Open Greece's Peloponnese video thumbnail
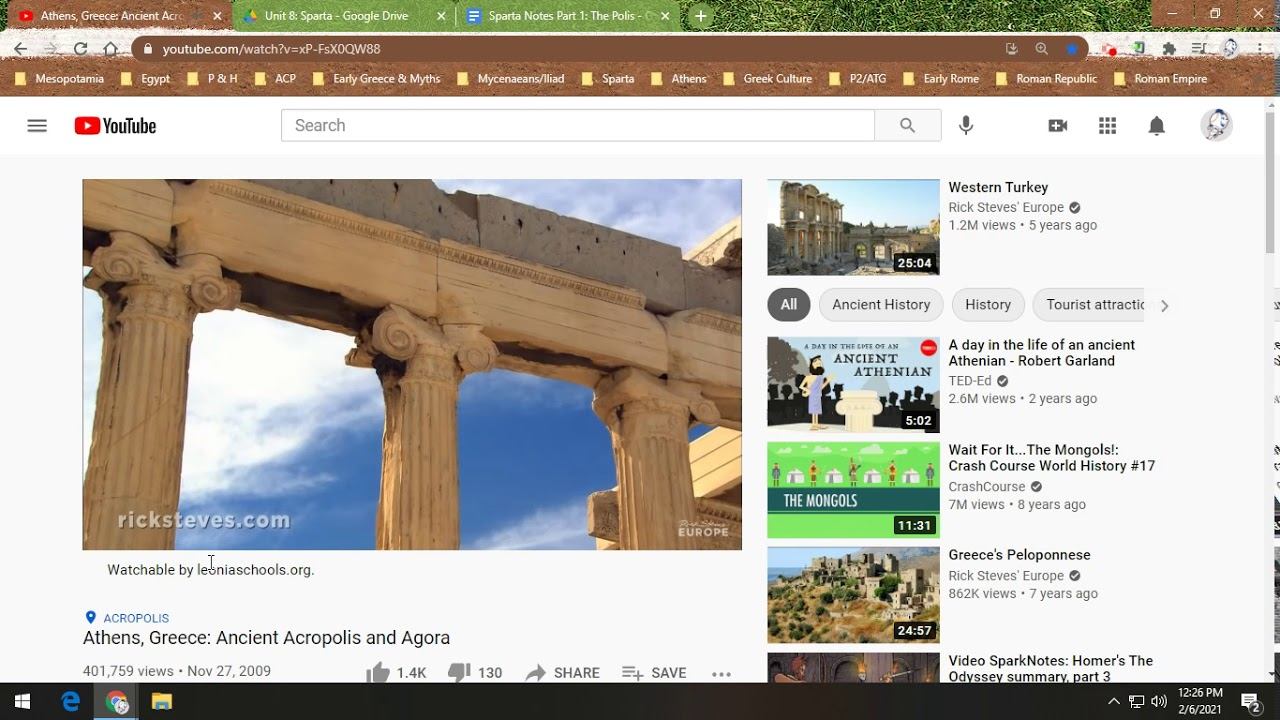 853,595
